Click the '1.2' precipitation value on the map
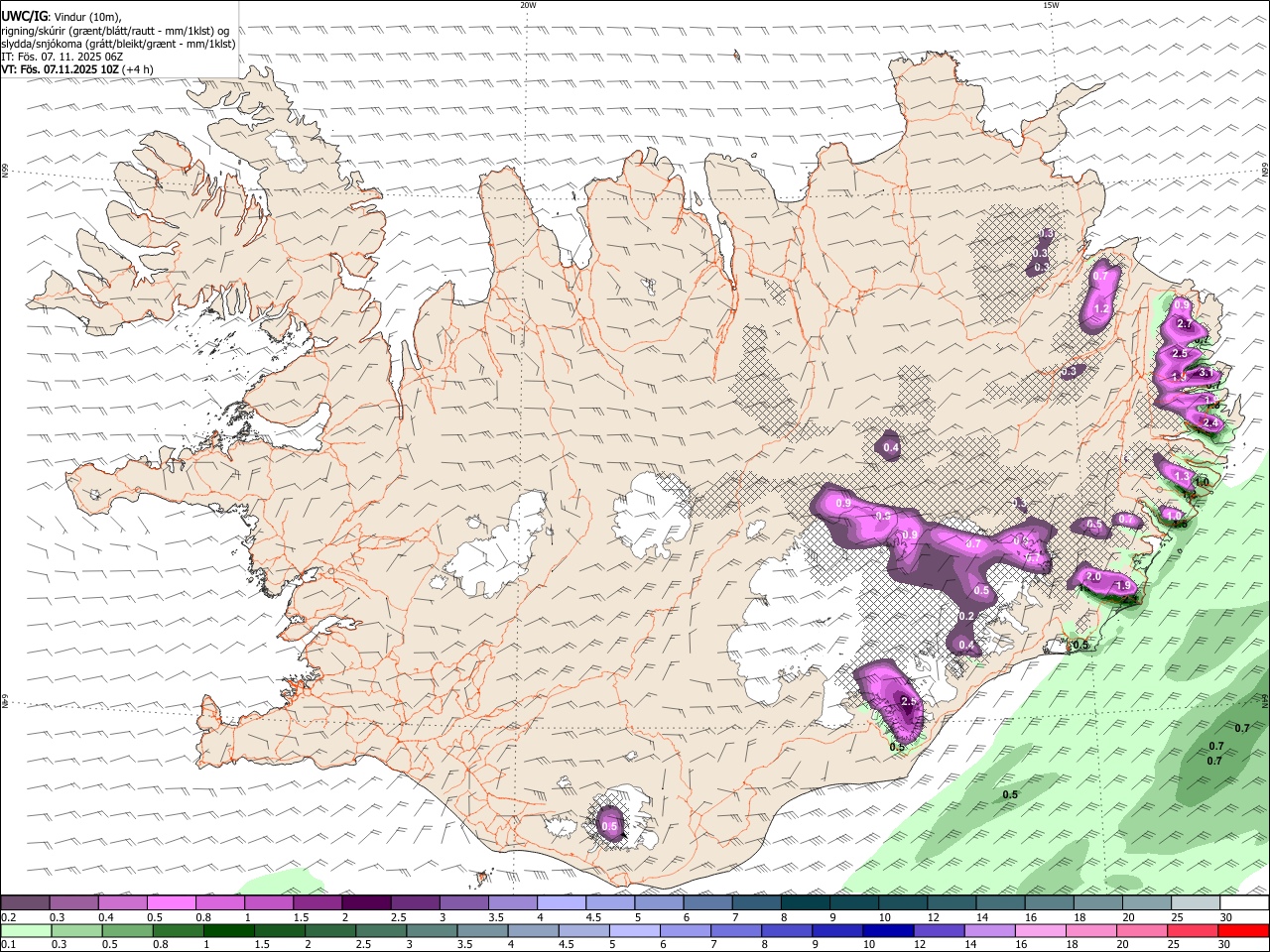The image size is (1270, 952). (1100, 309)
